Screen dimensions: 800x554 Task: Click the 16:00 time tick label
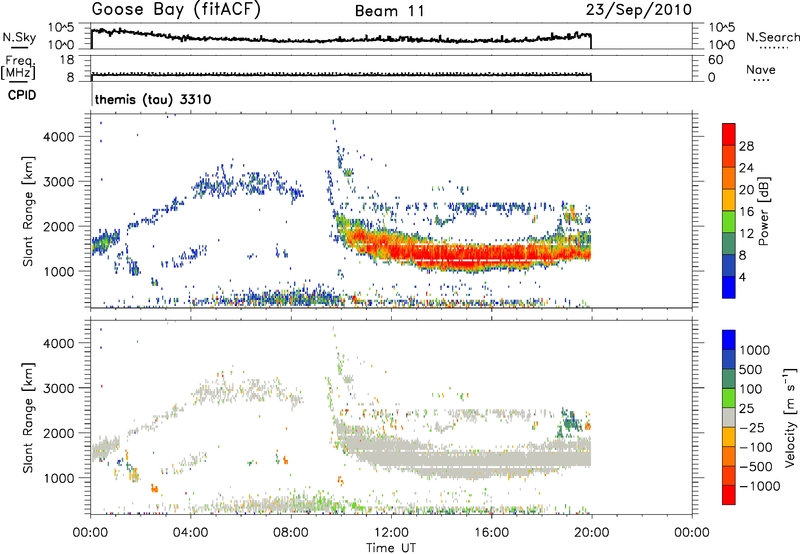[x=491, y=533]
